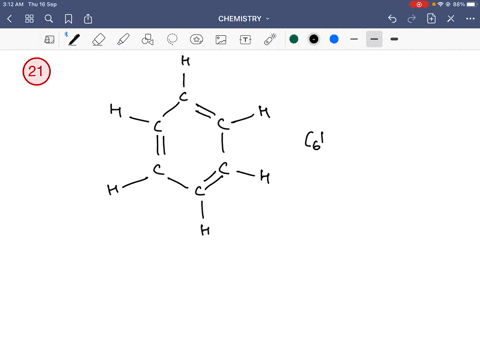The image size is (480, 360).
Task: Select the Highlighter tool
Action: tap(123, 39)
